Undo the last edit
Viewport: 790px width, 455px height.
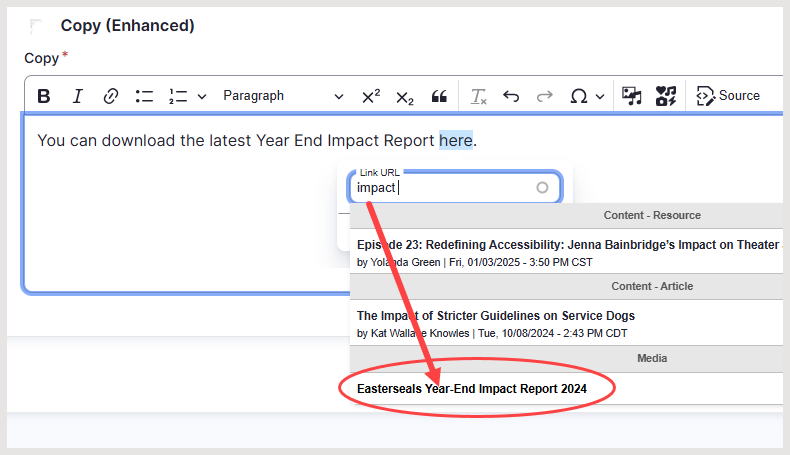point(511,96)
